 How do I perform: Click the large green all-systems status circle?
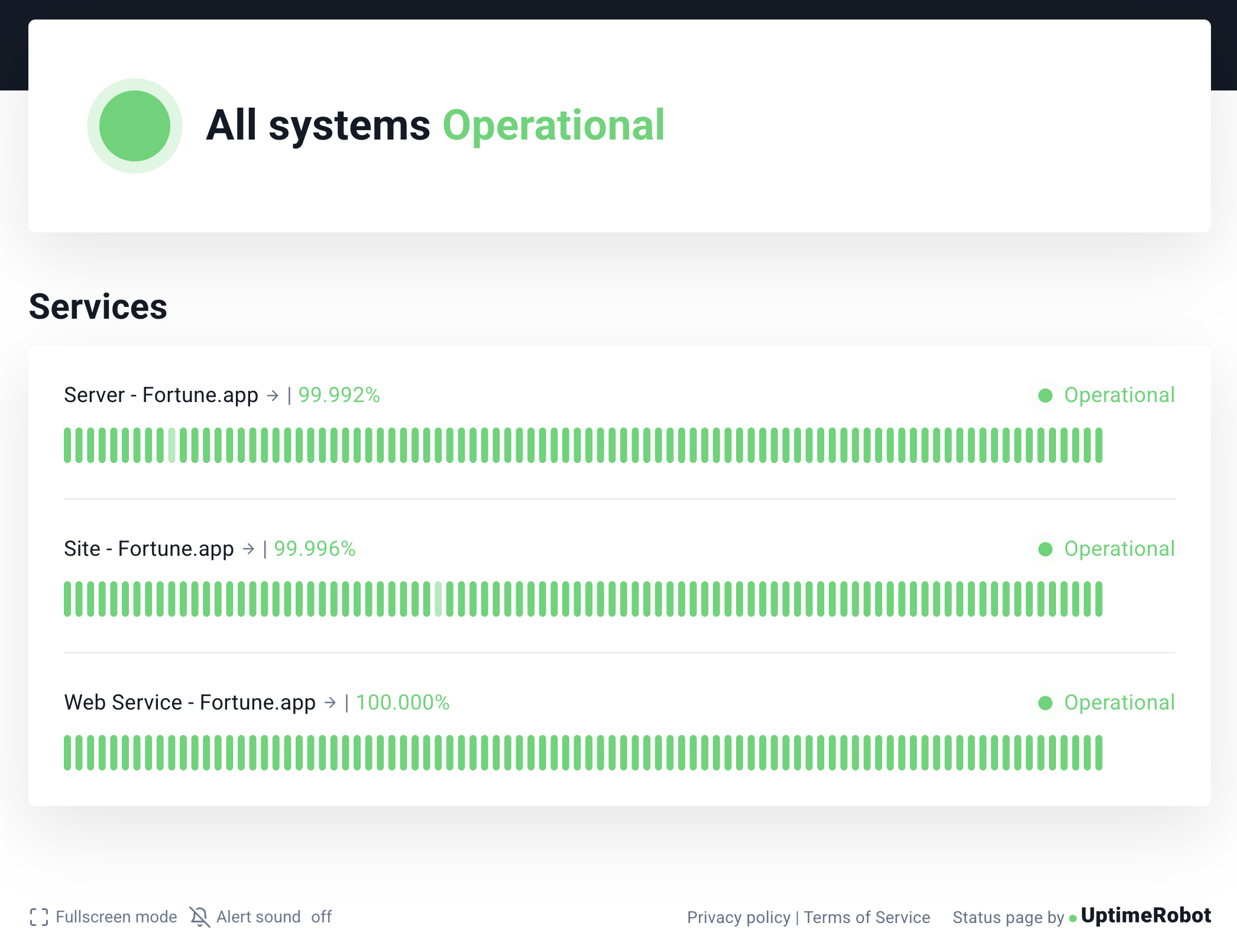click(135, 126)
